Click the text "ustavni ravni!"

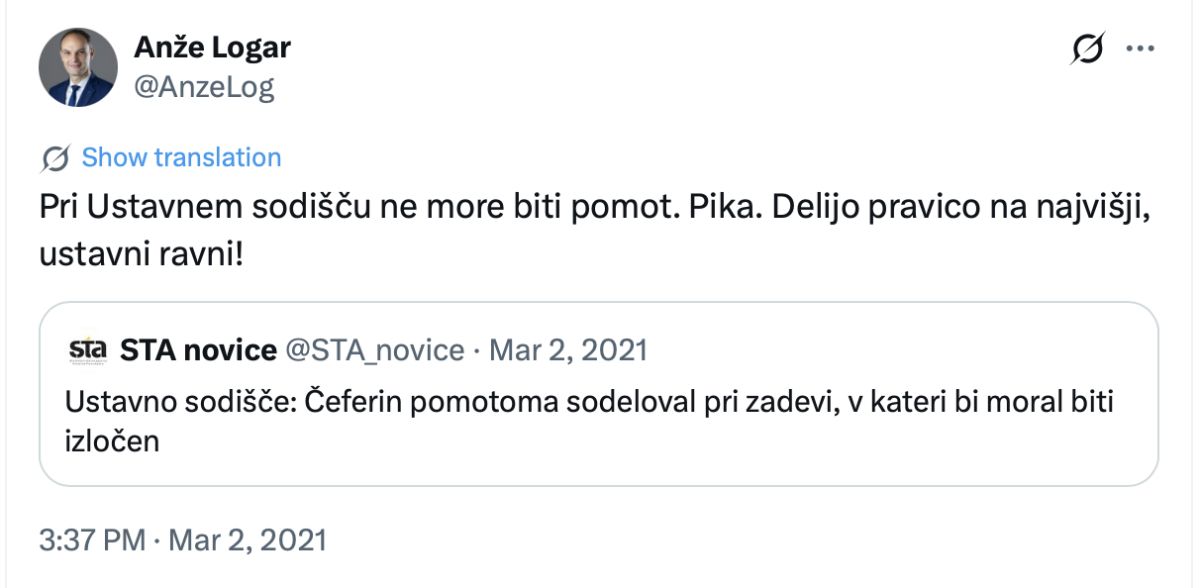[x=141, y=252]
